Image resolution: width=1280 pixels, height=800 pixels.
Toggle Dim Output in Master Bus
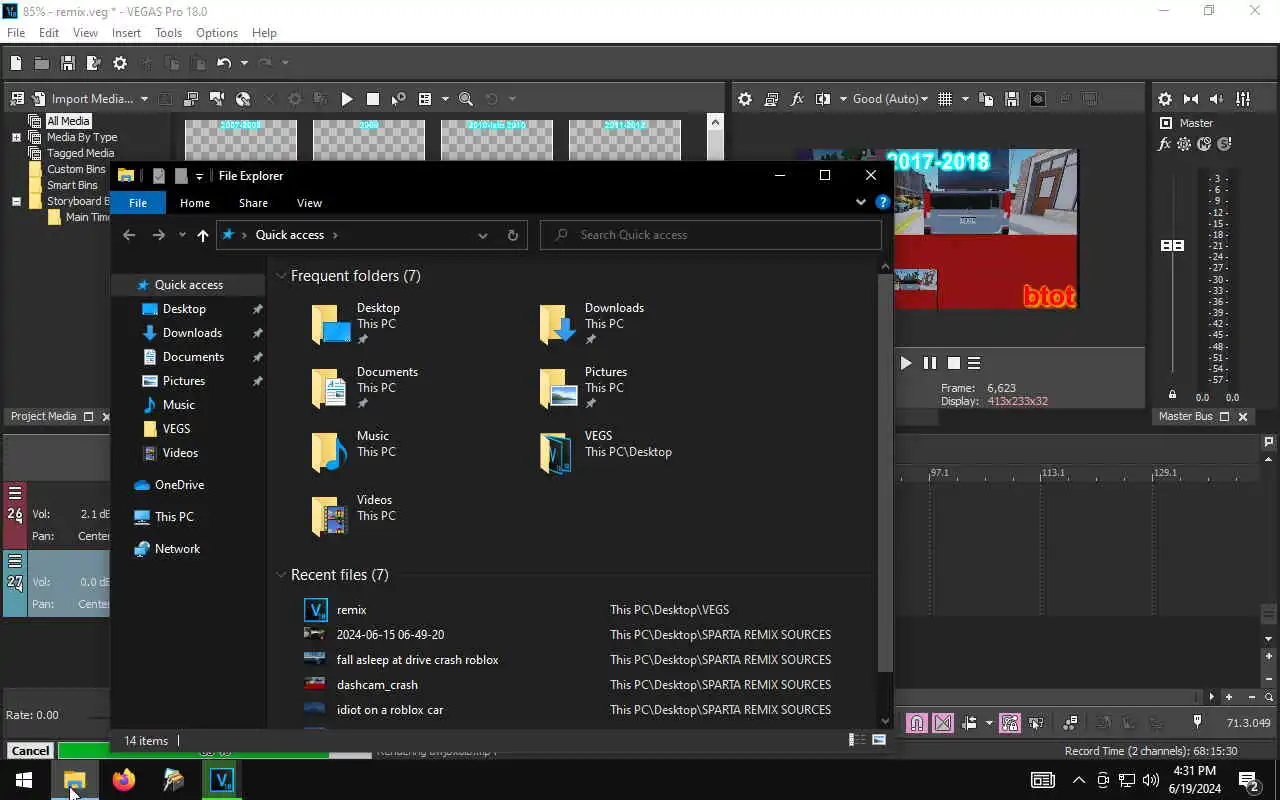1217,99
